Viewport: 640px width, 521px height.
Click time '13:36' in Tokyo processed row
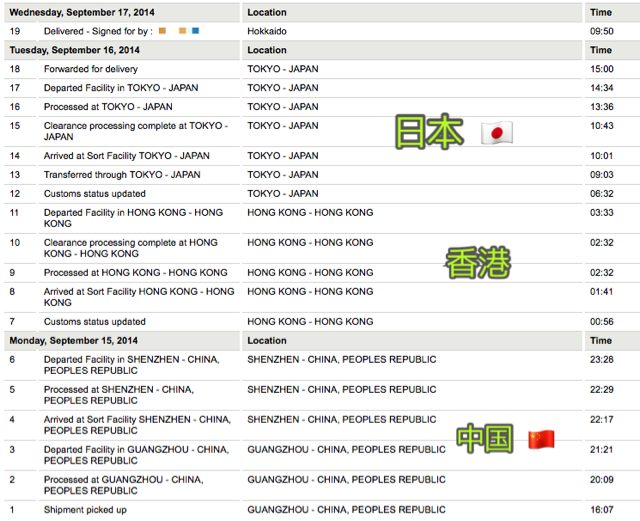coord(602,107)
